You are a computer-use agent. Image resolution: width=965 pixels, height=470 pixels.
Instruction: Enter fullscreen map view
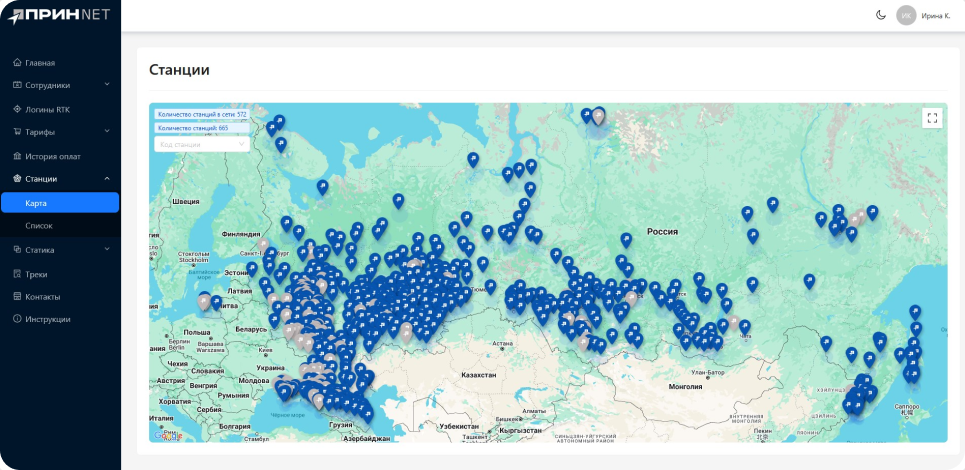coord(932,118)
